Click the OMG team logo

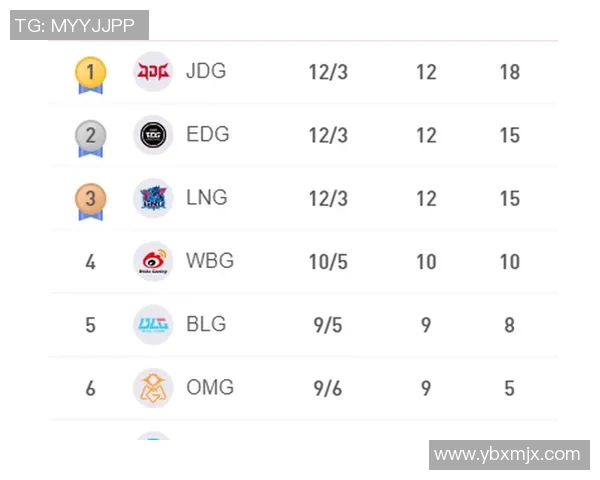(153, 387)
